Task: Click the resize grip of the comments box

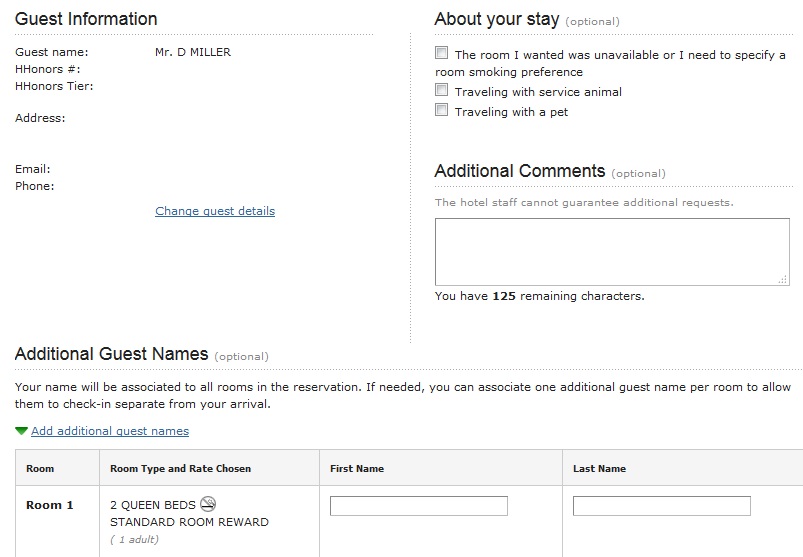Action: tap(782, 279)
